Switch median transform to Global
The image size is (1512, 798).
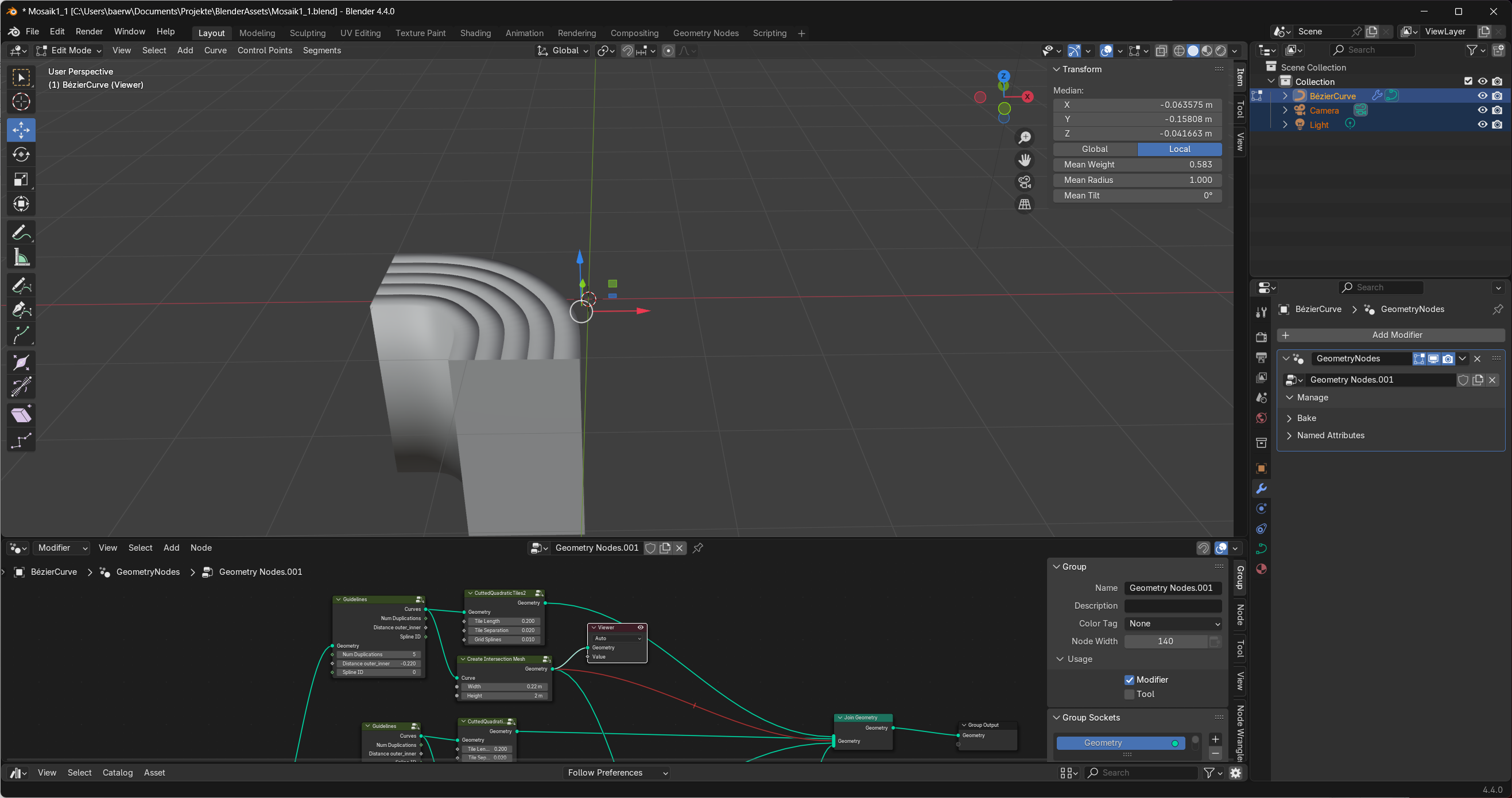click(1095, 149)
